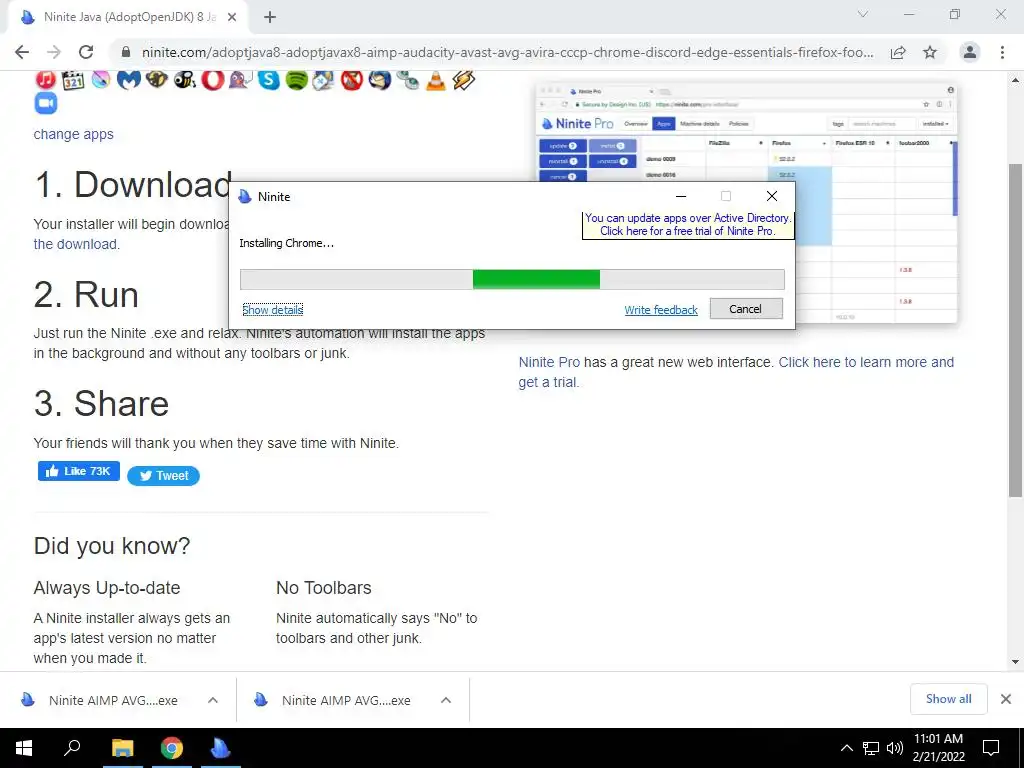Close the downloads bar
1024x768 pixels.
1006,699
